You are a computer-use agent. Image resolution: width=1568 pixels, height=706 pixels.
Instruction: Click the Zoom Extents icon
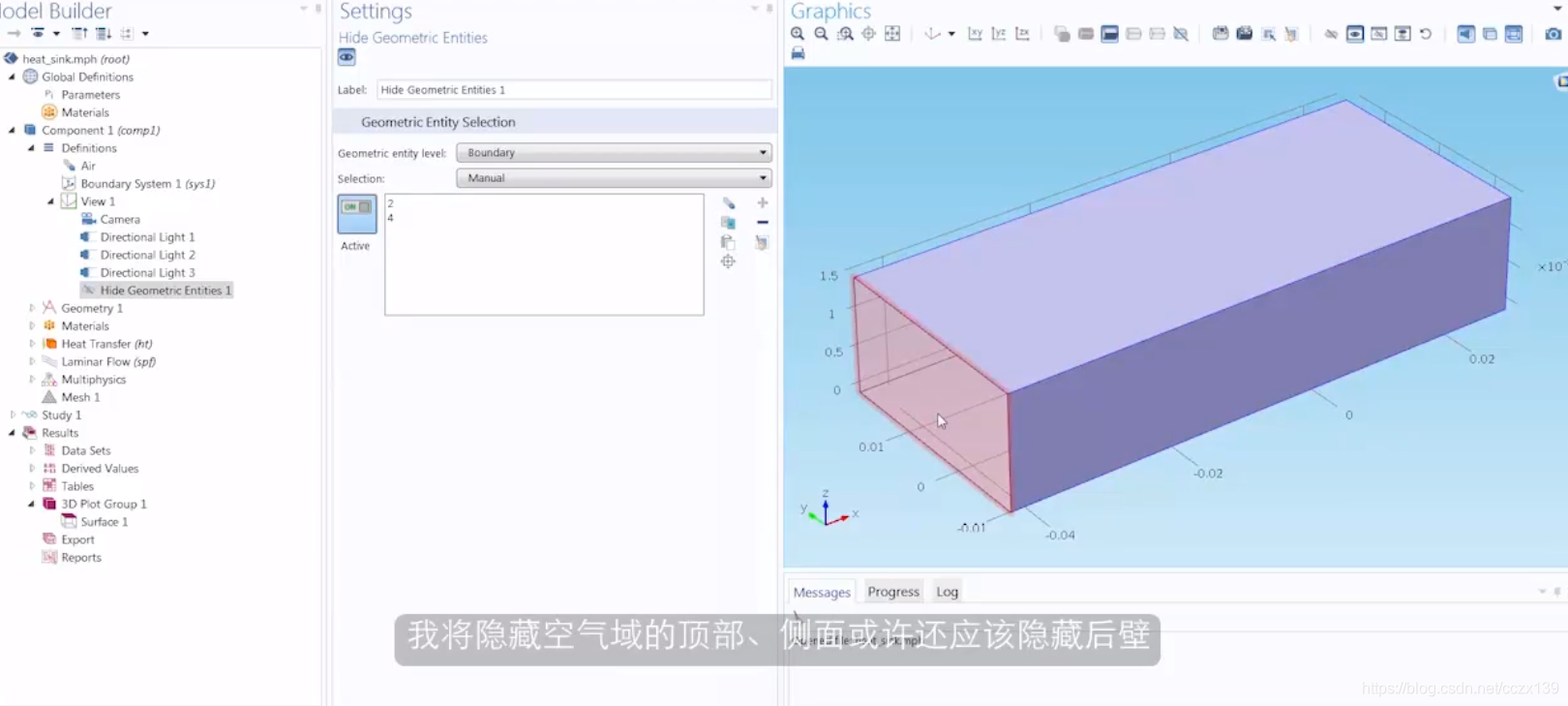892,34
